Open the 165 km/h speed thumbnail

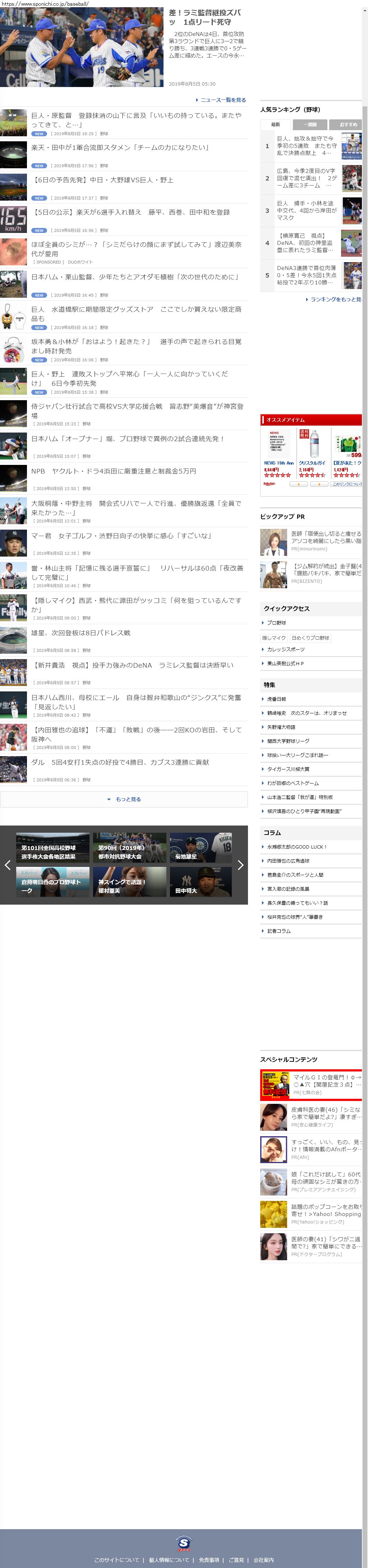click(x=13, y=220)
